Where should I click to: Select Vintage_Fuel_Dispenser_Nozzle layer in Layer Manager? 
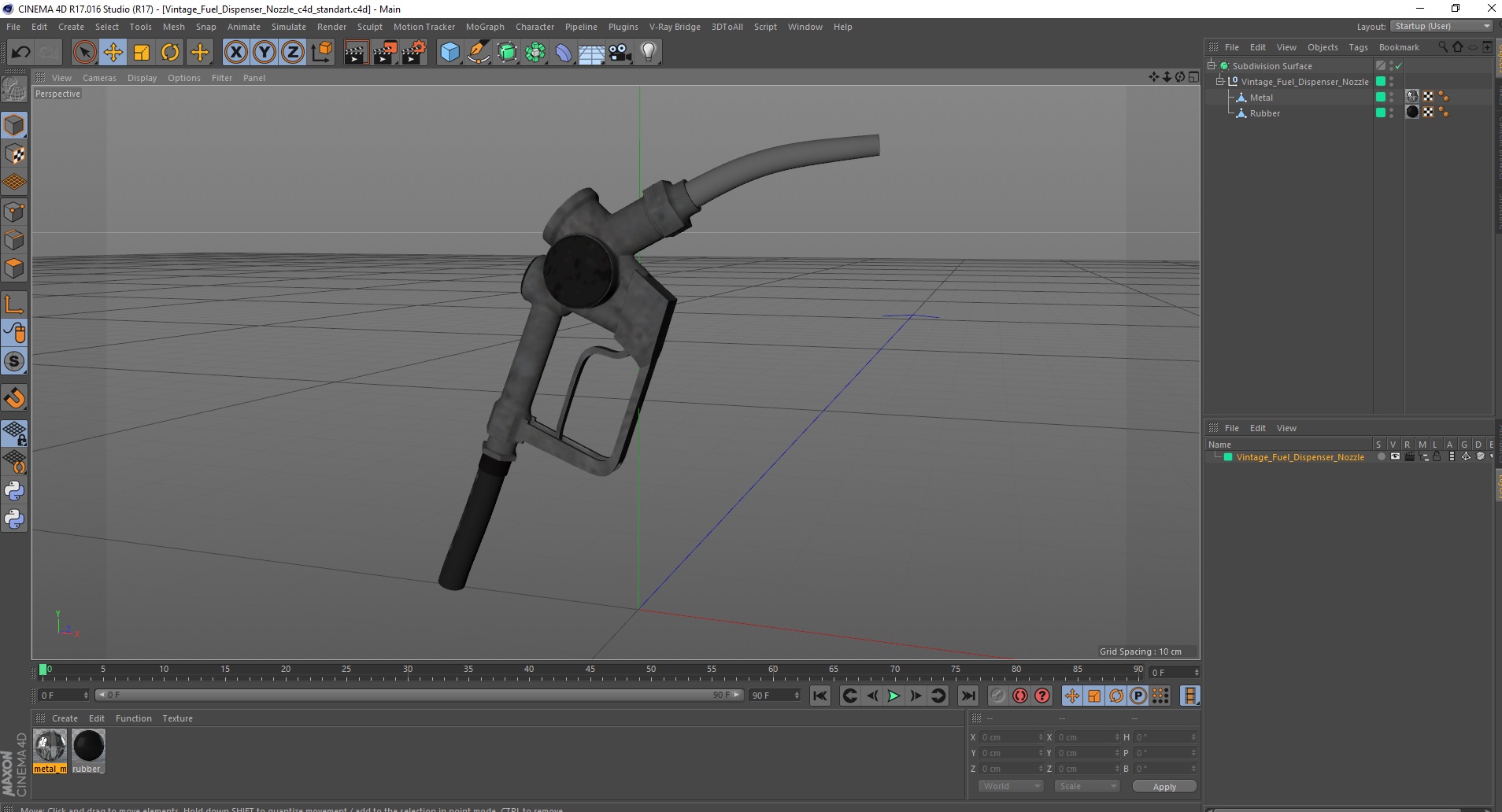pos(1300,457)
